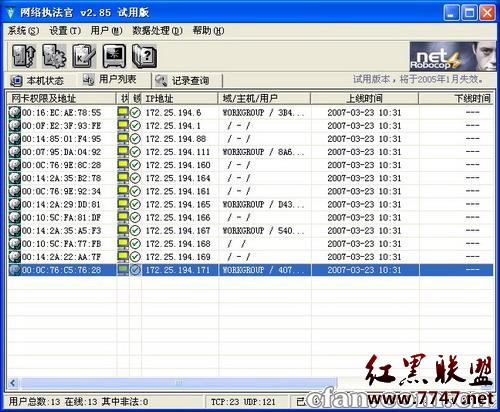Click IP address 172.25.194.165
The height and width of the screenshot is (412, 500).
pyautogui.click(x=178, y=204)
